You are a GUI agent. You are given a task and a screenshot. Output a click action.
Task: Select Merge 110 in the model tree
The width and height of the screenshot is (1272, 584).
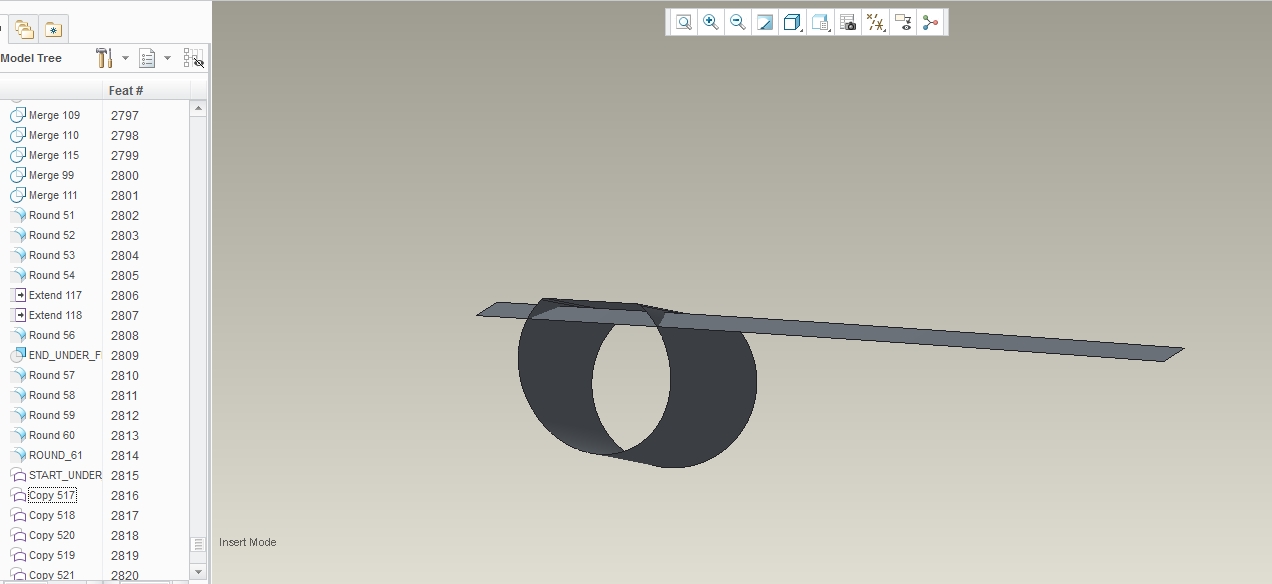point(54,135)
